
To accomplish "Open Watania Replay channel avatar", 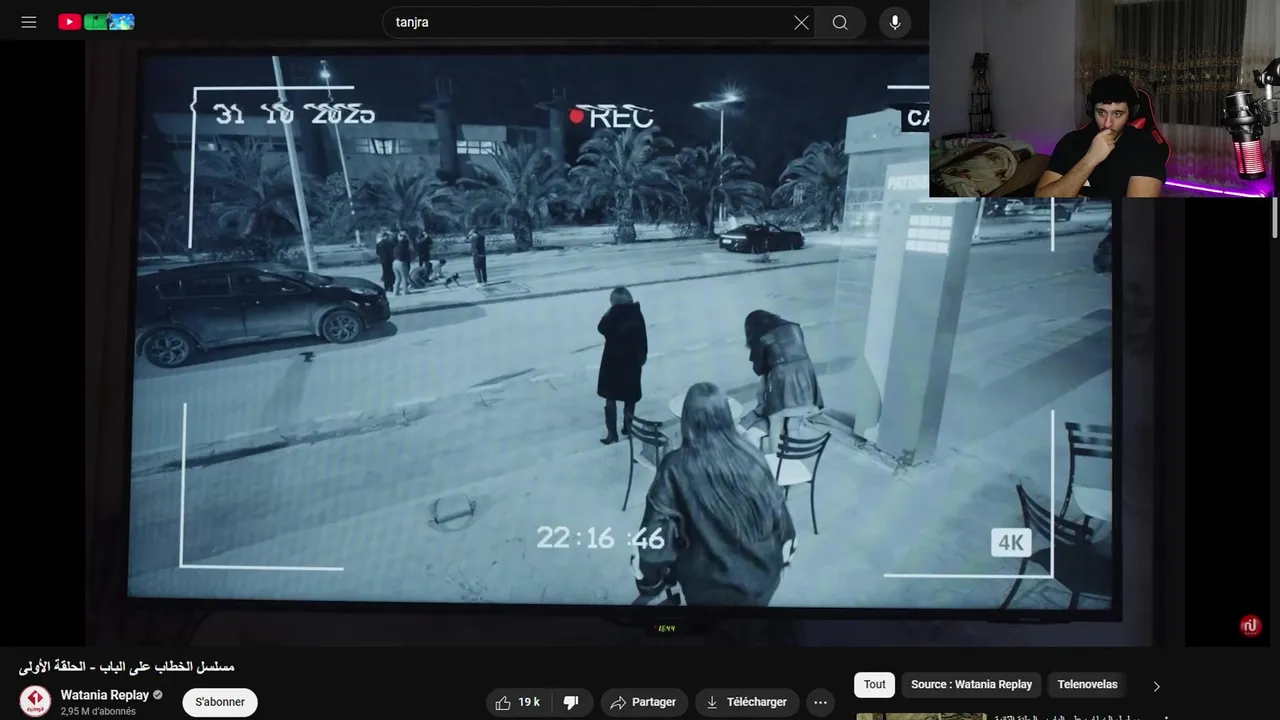I will [35, 701].
